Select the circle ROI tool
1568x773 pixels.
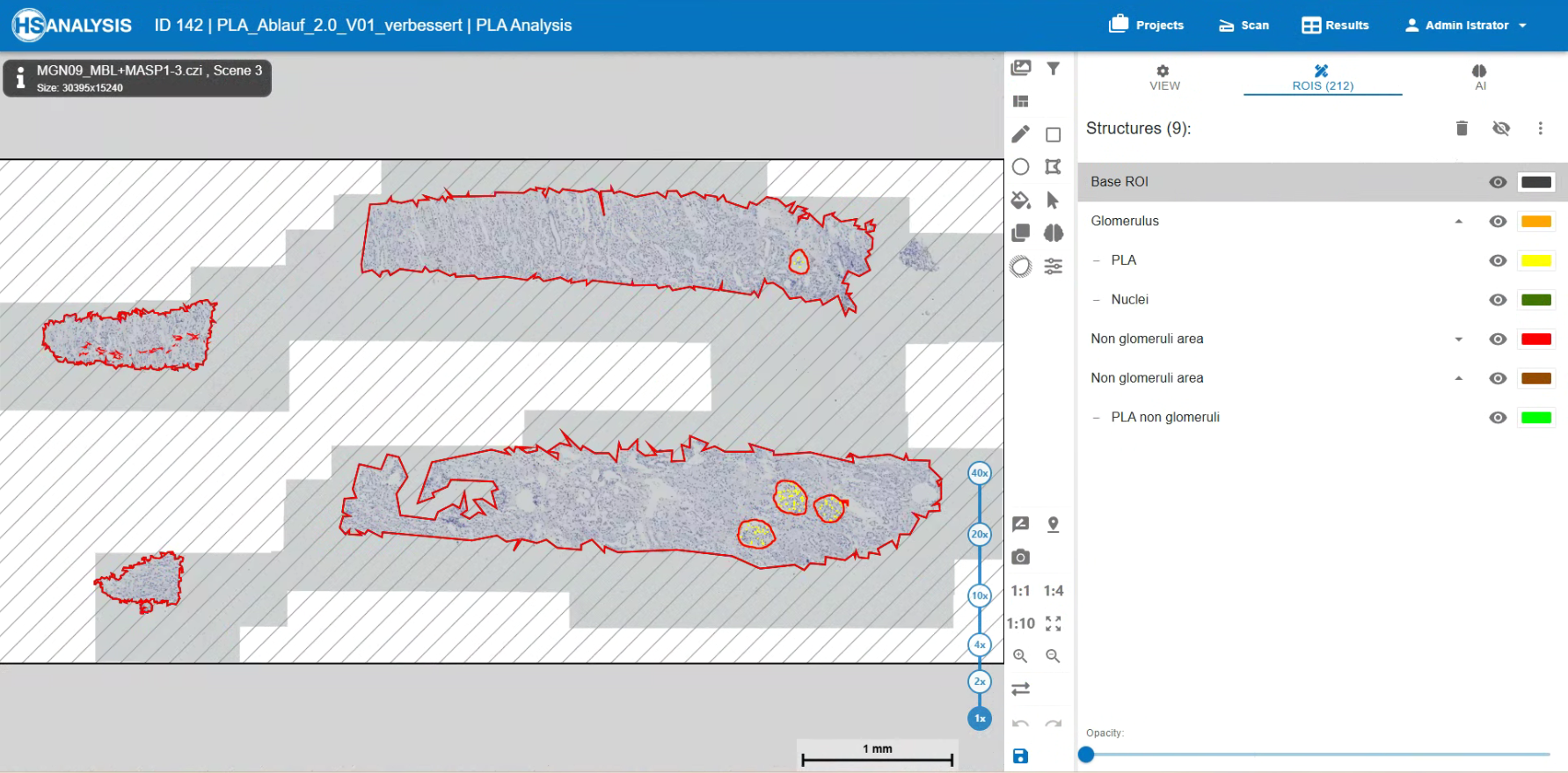click(1020, 167)
